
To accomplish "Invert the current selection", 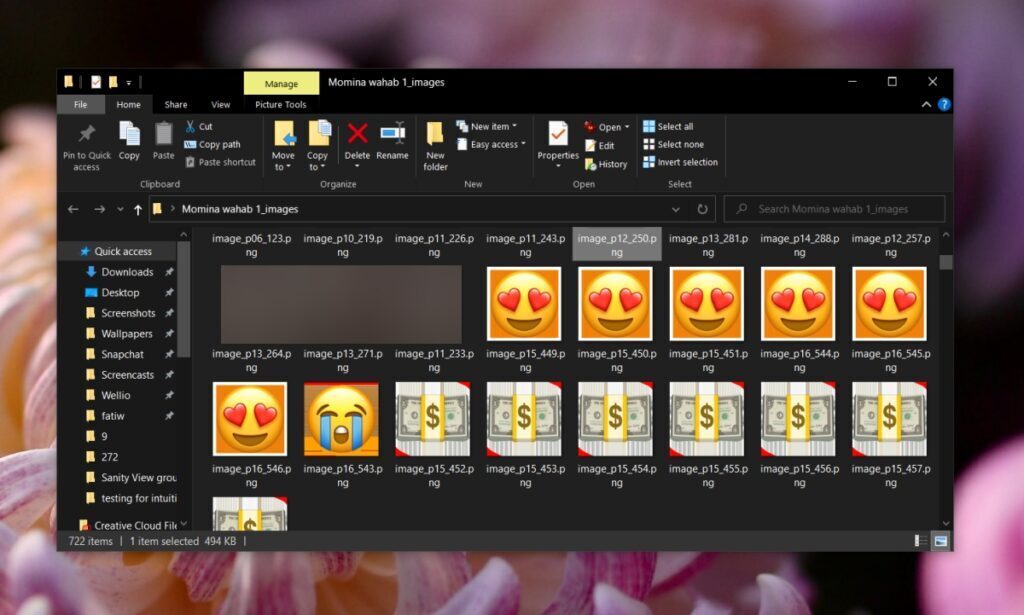I will 682,162.
